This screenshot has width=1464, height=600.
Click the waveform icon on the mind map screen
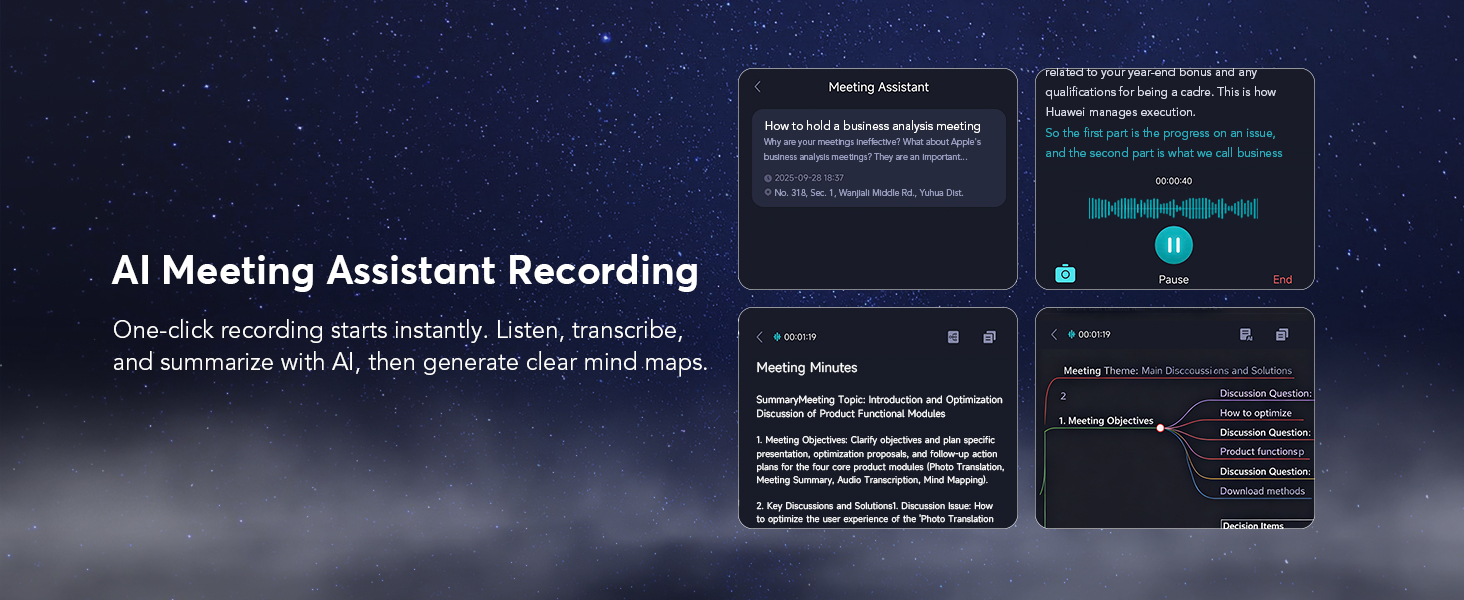[1072, 335]
